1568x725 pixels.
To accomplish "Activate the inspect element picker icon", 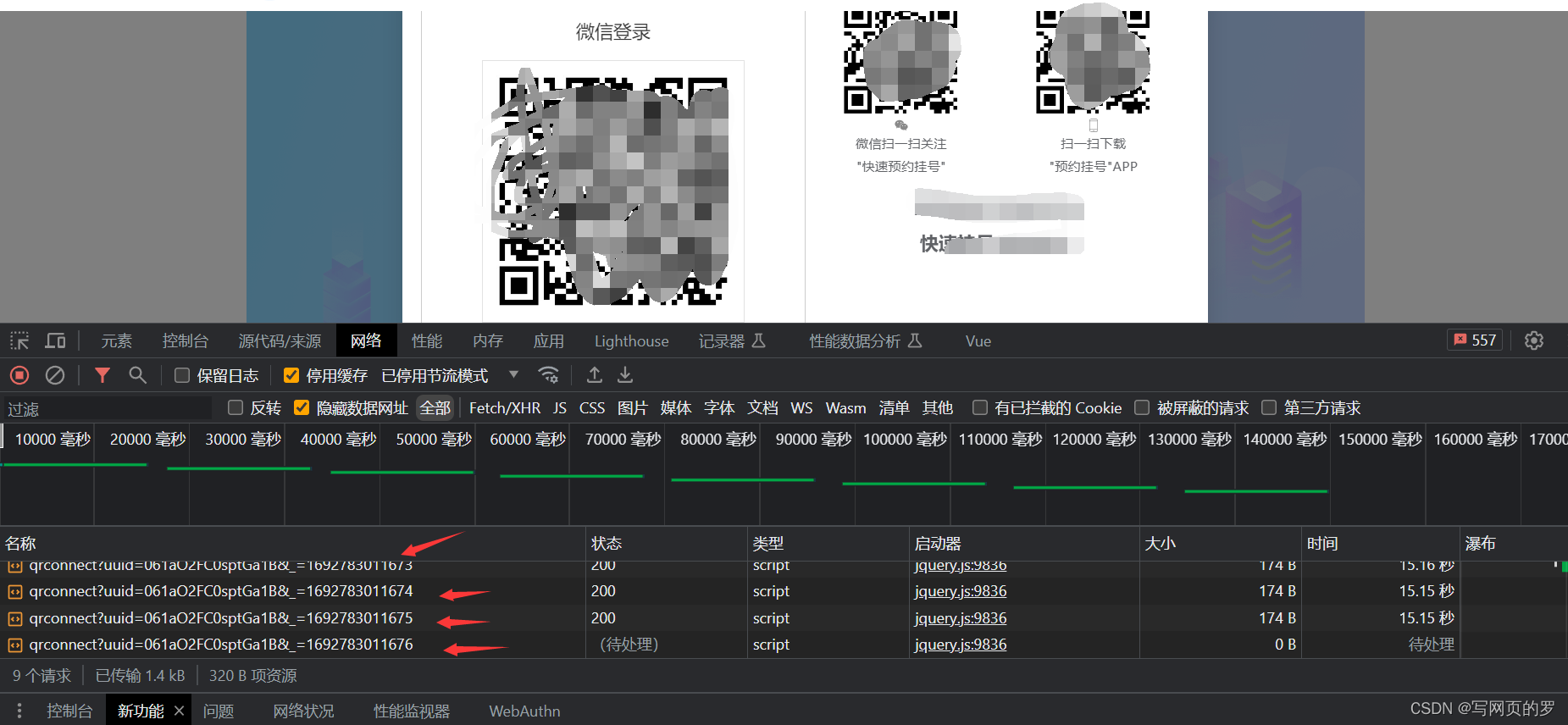I will (x=19, y=340).
